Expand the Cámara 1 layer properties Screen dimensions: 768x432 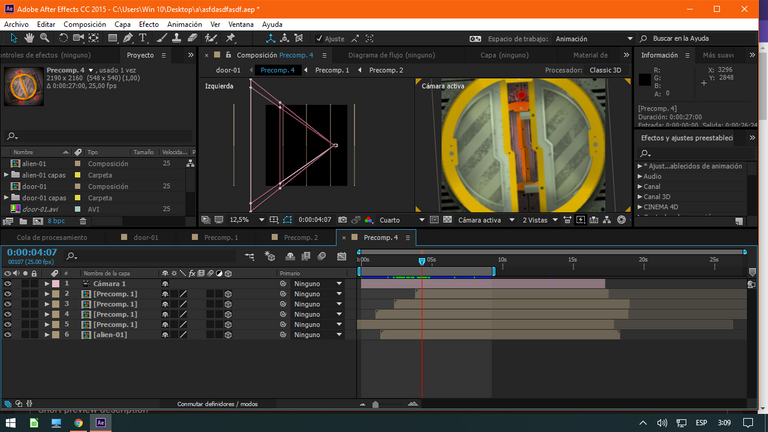click(47, 284)
